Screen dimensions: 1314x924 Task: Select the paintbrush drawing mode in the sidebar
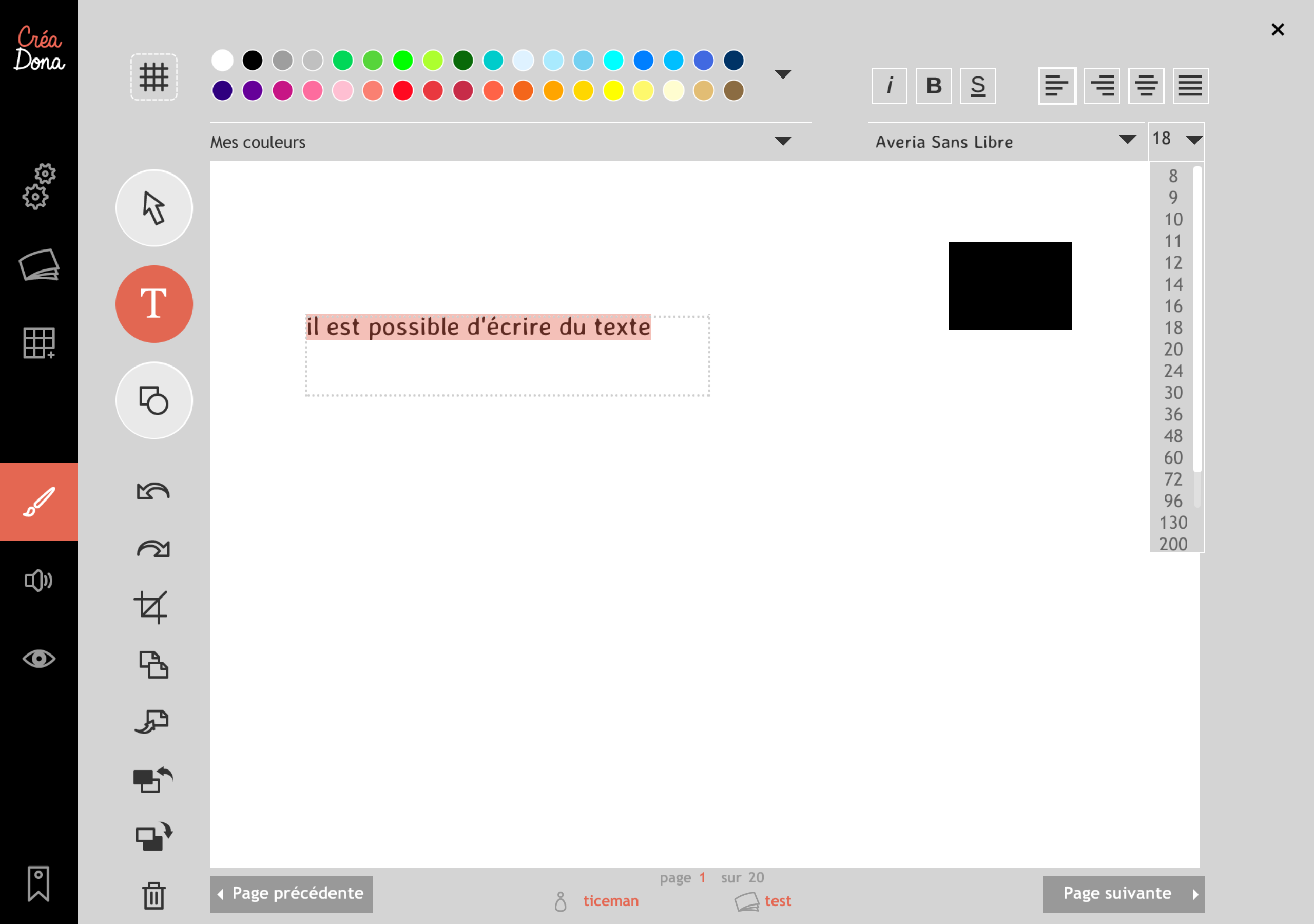point(39,502)
